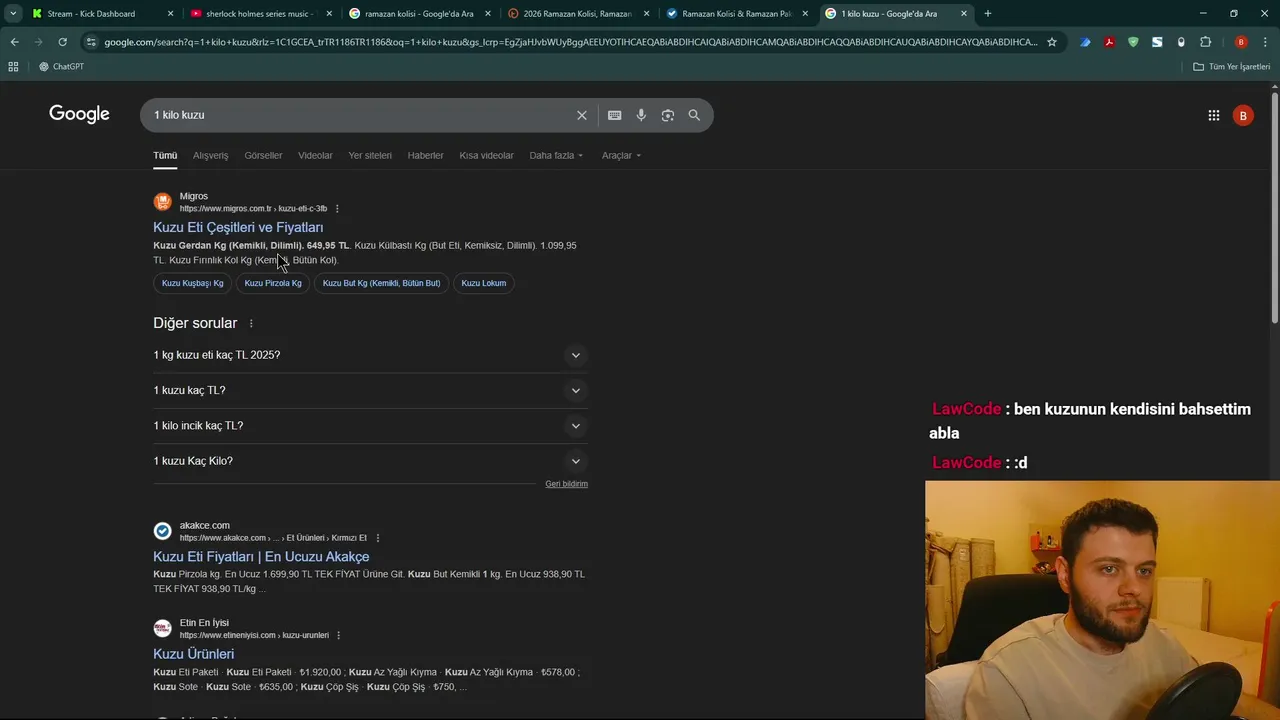This screenshot has width=1280, height=720.
Task: Click the Kuzu Pirzola Kg chip
Action: (x=273, y=283)
